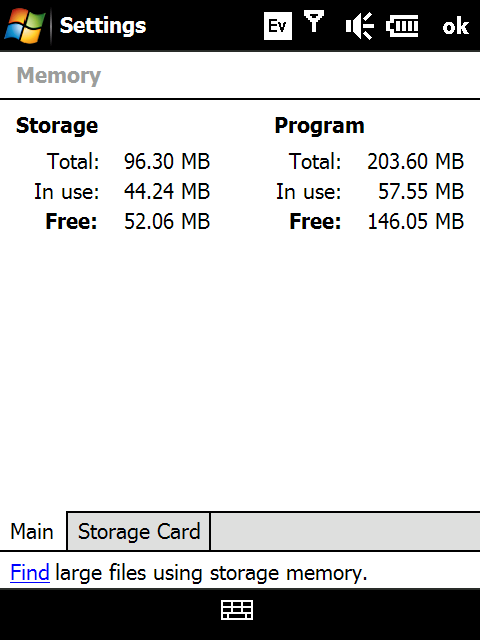This screenshot has width=480, height=640.
Task: Check the battery status icon
Action: click(x=402, y=26)
